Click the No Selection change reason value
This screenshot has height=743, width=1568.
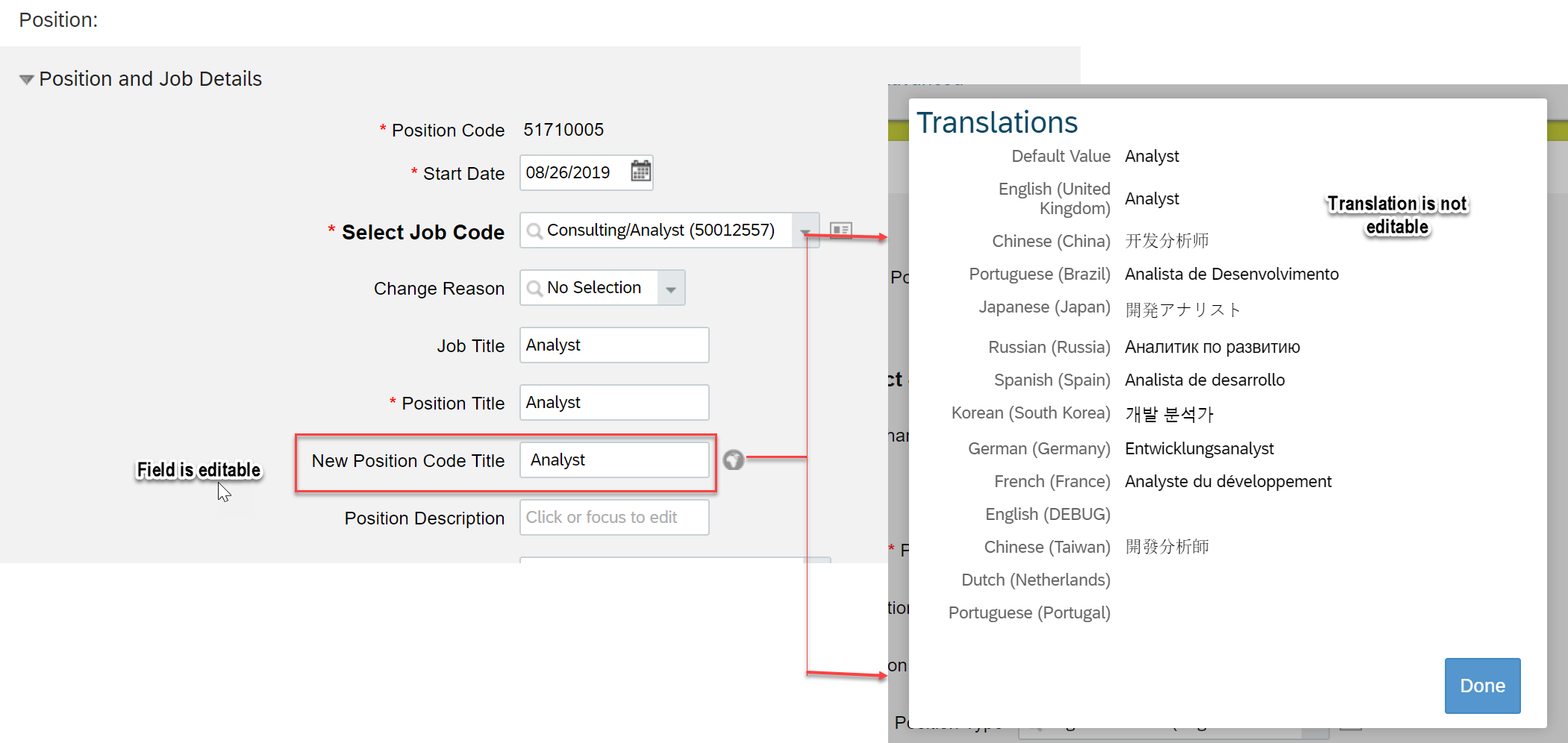594,287
